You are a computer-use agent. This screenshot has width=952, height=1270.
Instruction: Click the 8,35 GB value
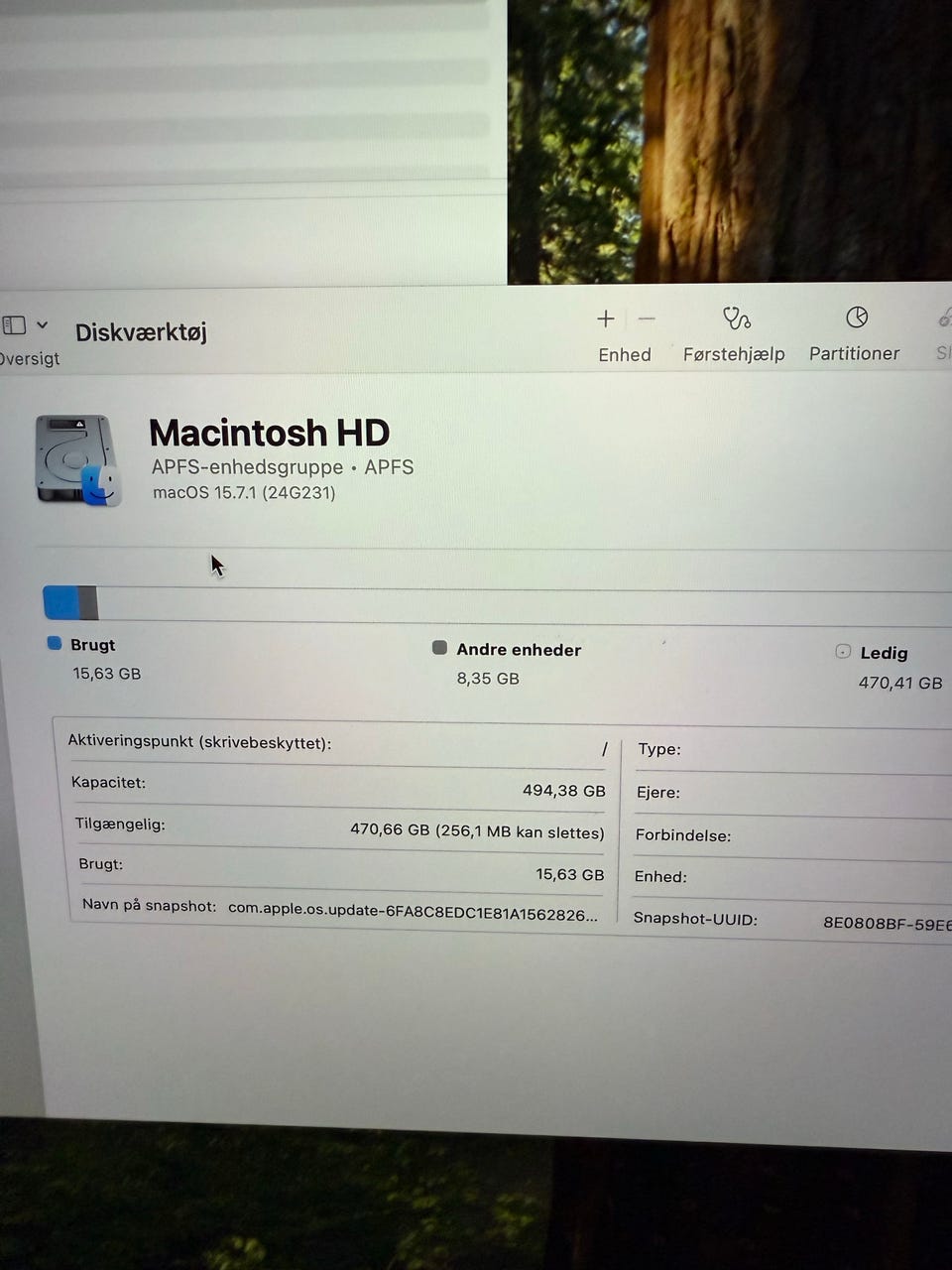pyautogui.click(x=488, y=678)
